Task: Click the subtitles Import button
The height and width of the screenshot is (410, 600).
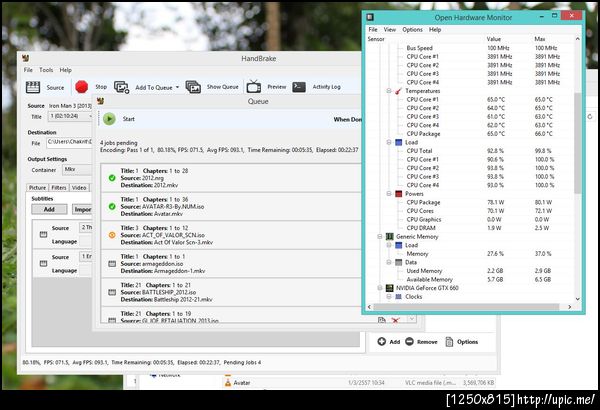Action: point(82,209)
